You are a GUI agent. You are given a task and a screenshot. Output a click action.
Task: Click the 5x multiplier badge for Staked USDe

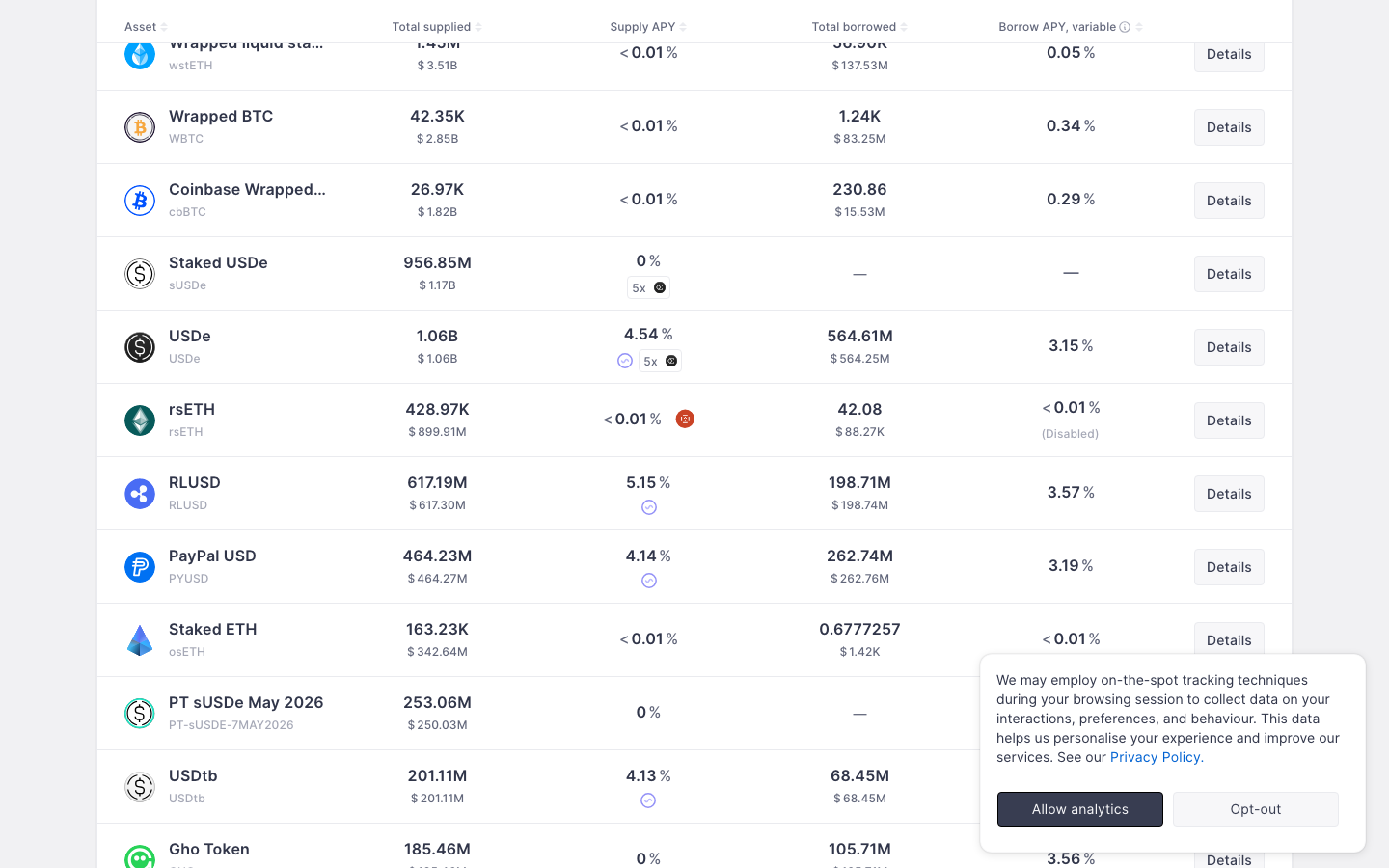point(648,286)
